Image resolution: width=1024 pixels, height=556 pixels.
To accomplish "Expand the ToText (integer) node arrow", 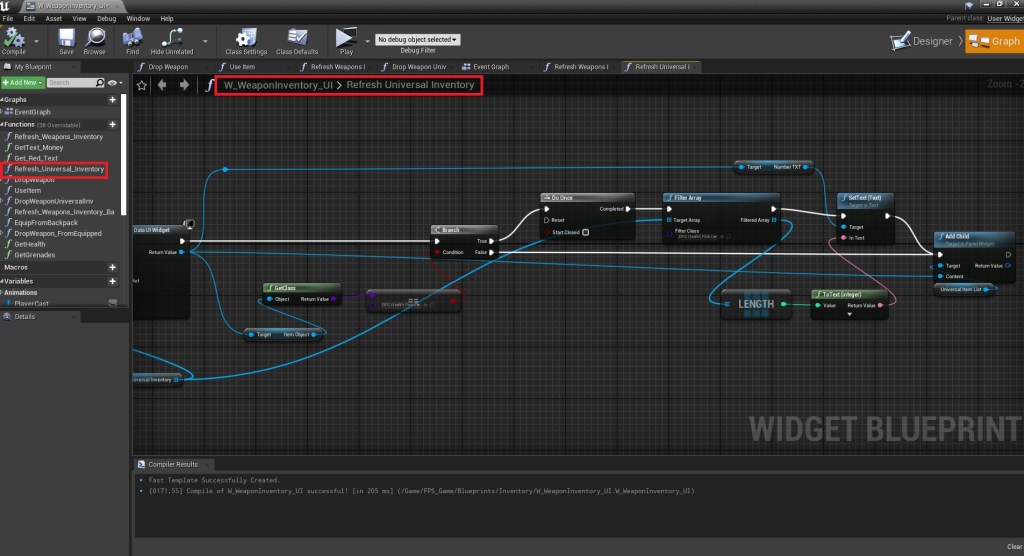I will (849, 315).
